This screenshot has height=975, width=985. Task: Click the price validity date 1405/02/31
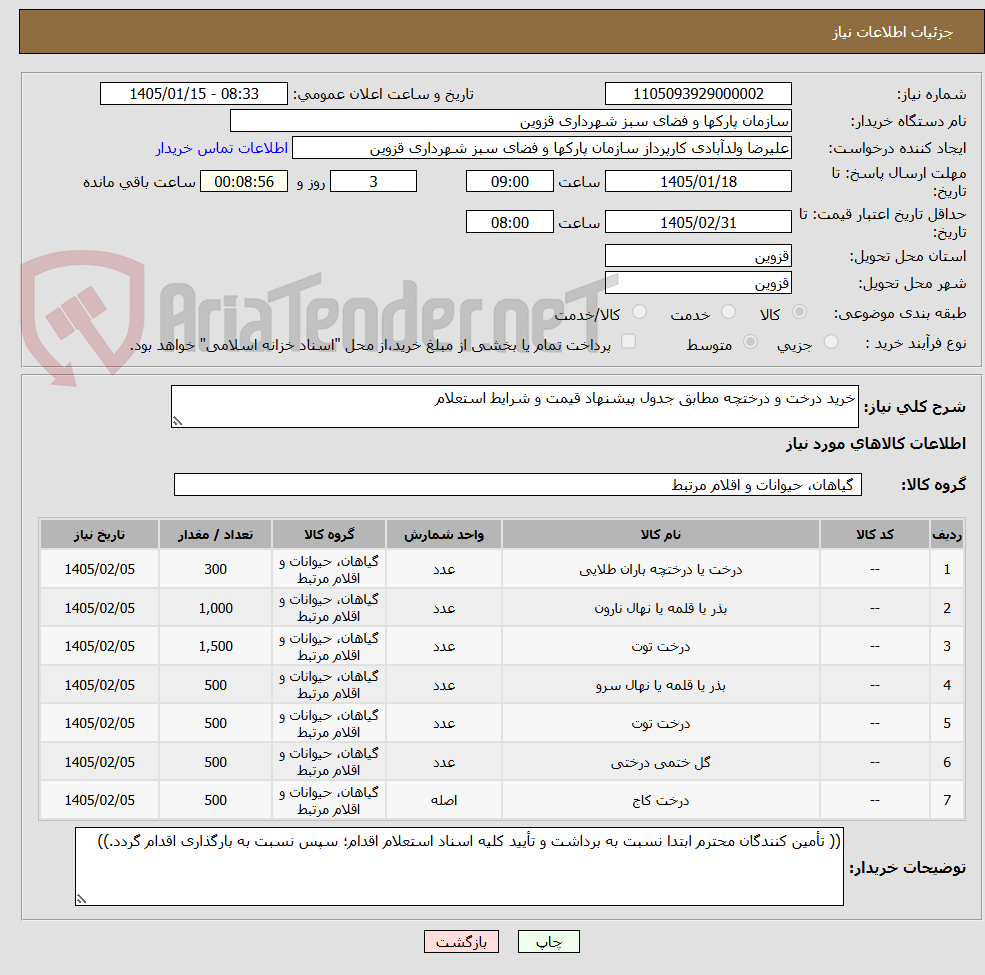pyautogui.click(x=698, y=222)
